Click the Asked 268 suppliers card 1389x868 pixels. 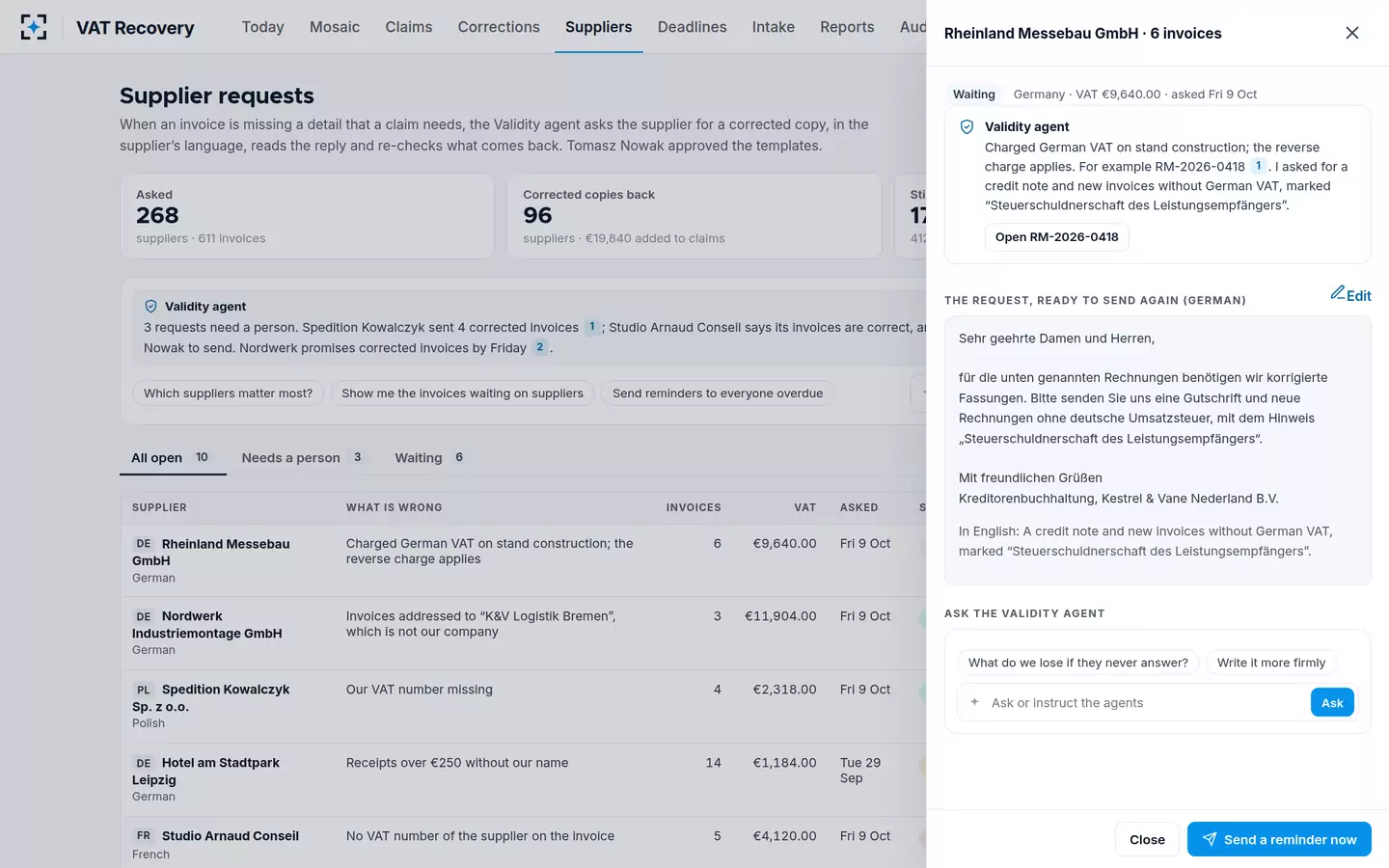coord(307,216)
